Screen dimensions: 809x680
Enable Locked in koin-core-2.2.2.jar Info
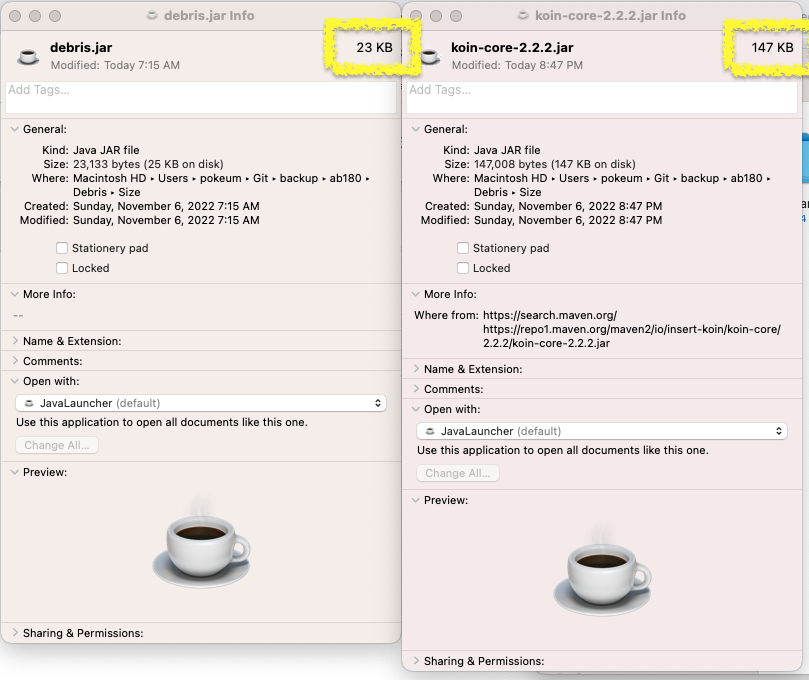click(463, 268)
